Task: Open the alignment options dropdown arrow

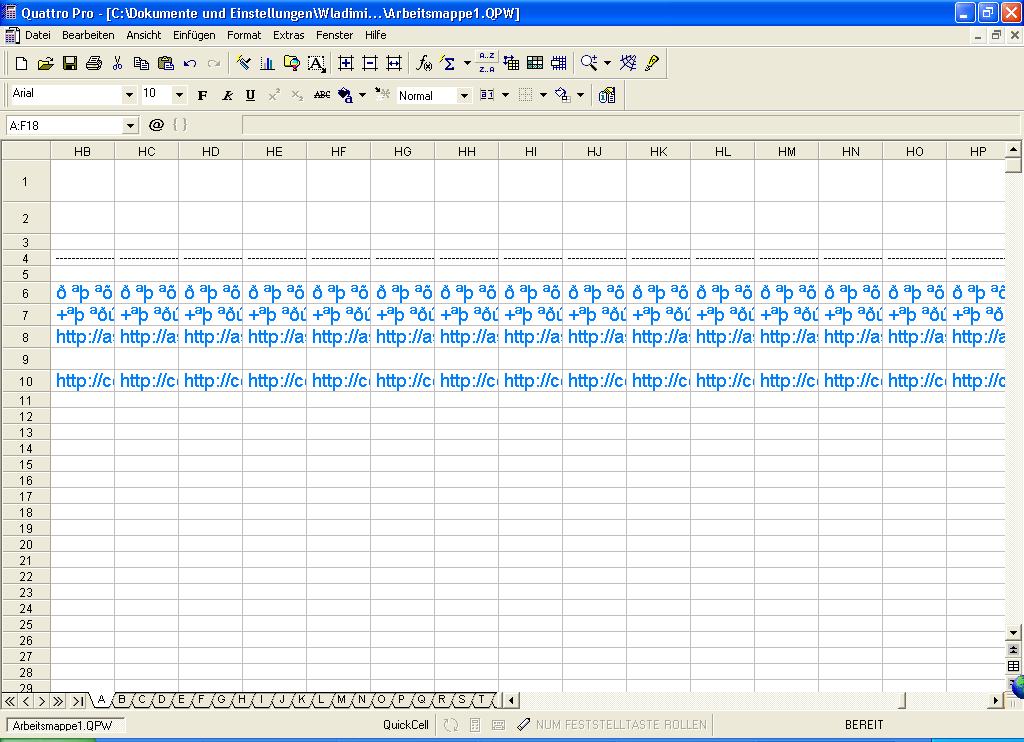Action: (x=505, y=95)
